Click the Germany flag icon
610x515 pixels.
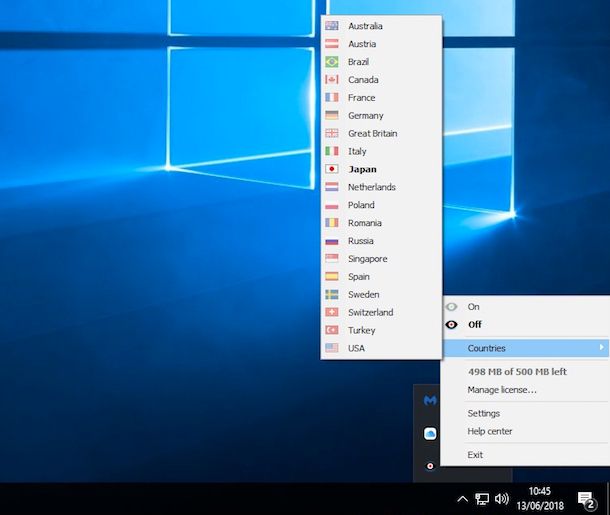tap(332, 115)
